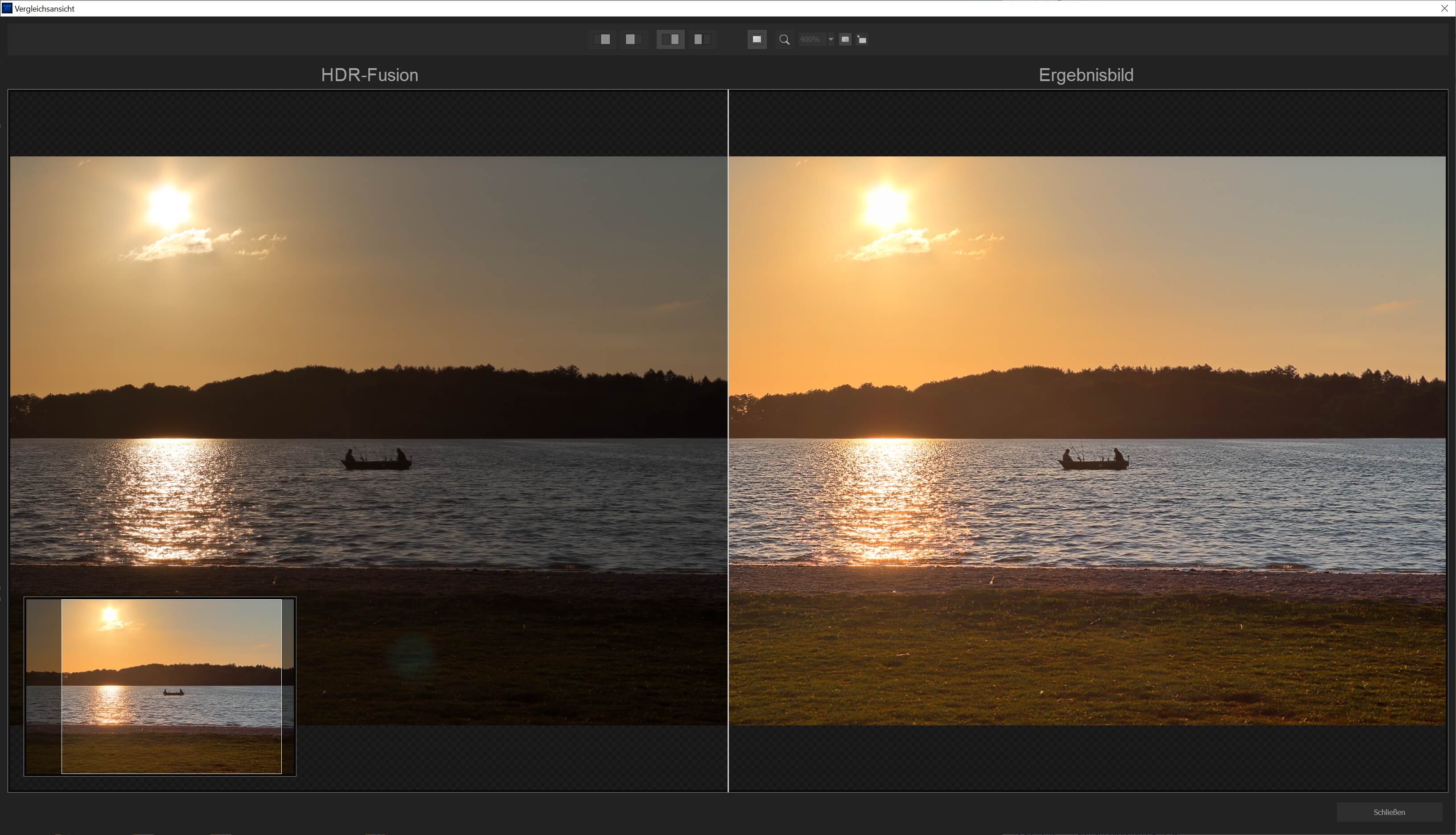The width and height of the screenshot is (1456, 835).
Task: Activate the highlighted side-by-side comparison mode
Action: [670, 39]
